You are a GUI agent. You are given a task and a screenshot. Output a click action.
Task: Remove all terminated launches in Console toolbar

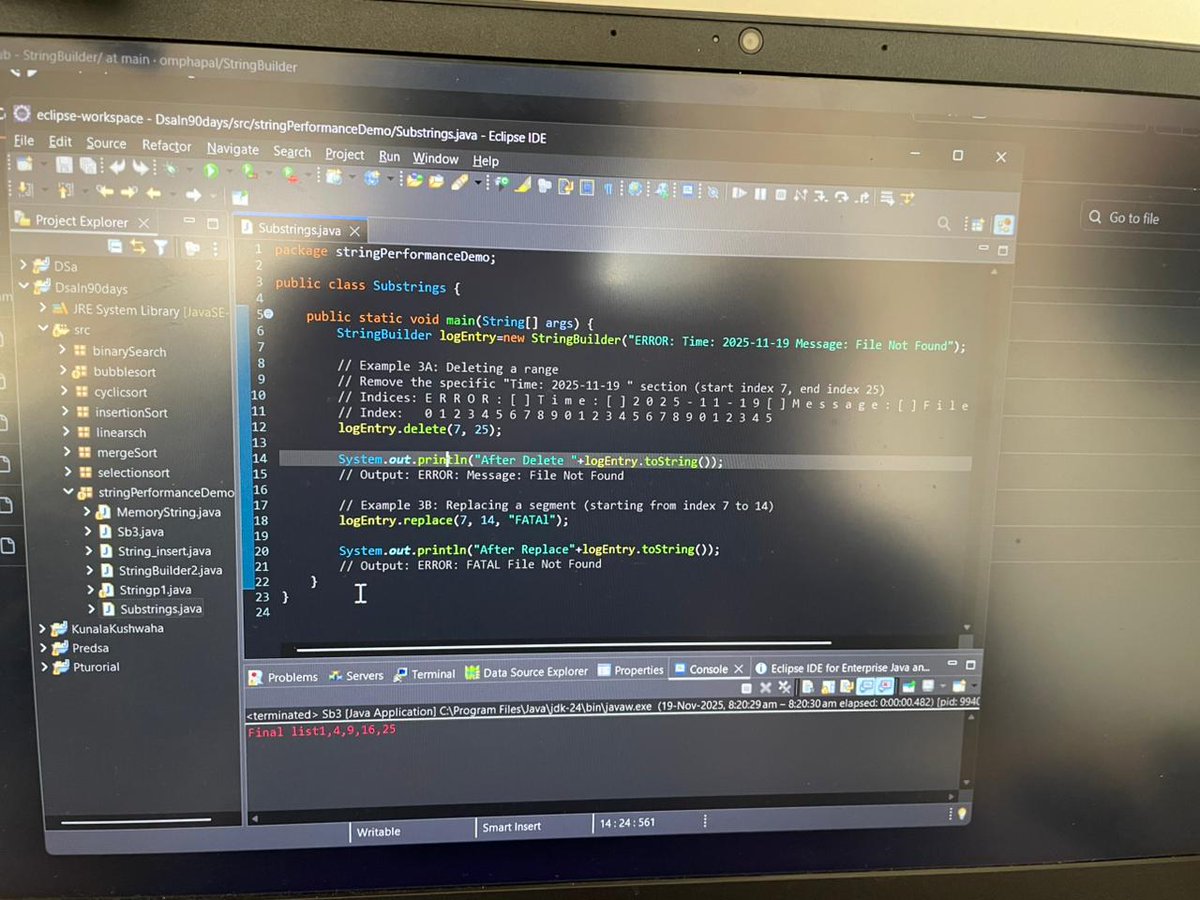(x=786, y=687)
